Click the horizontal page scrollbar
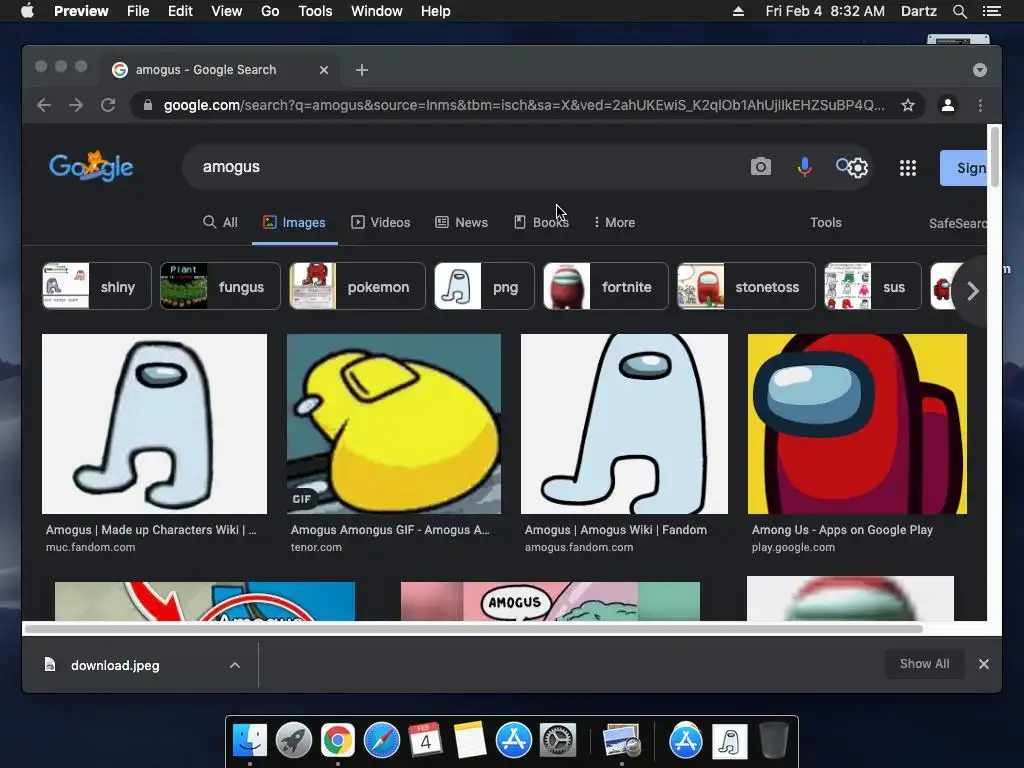 tap(473, 630)
